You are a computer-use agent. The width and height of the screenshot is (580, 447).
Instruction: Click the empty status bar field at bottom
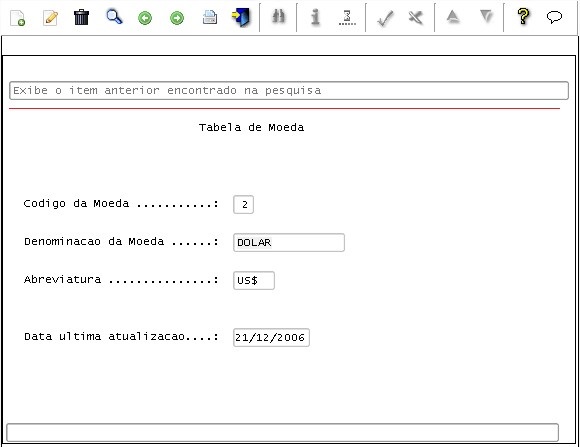(x=283, y=432)
